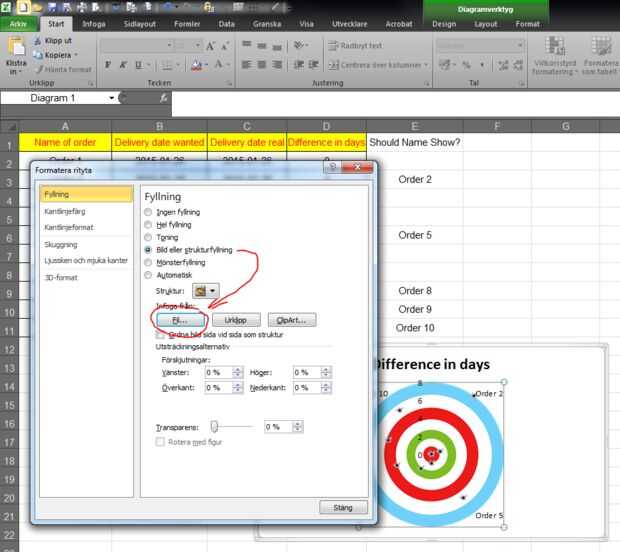Select Bild eller strukturfyllning radio button
Screen dimensions: 620x552
[x=148, y=250]
